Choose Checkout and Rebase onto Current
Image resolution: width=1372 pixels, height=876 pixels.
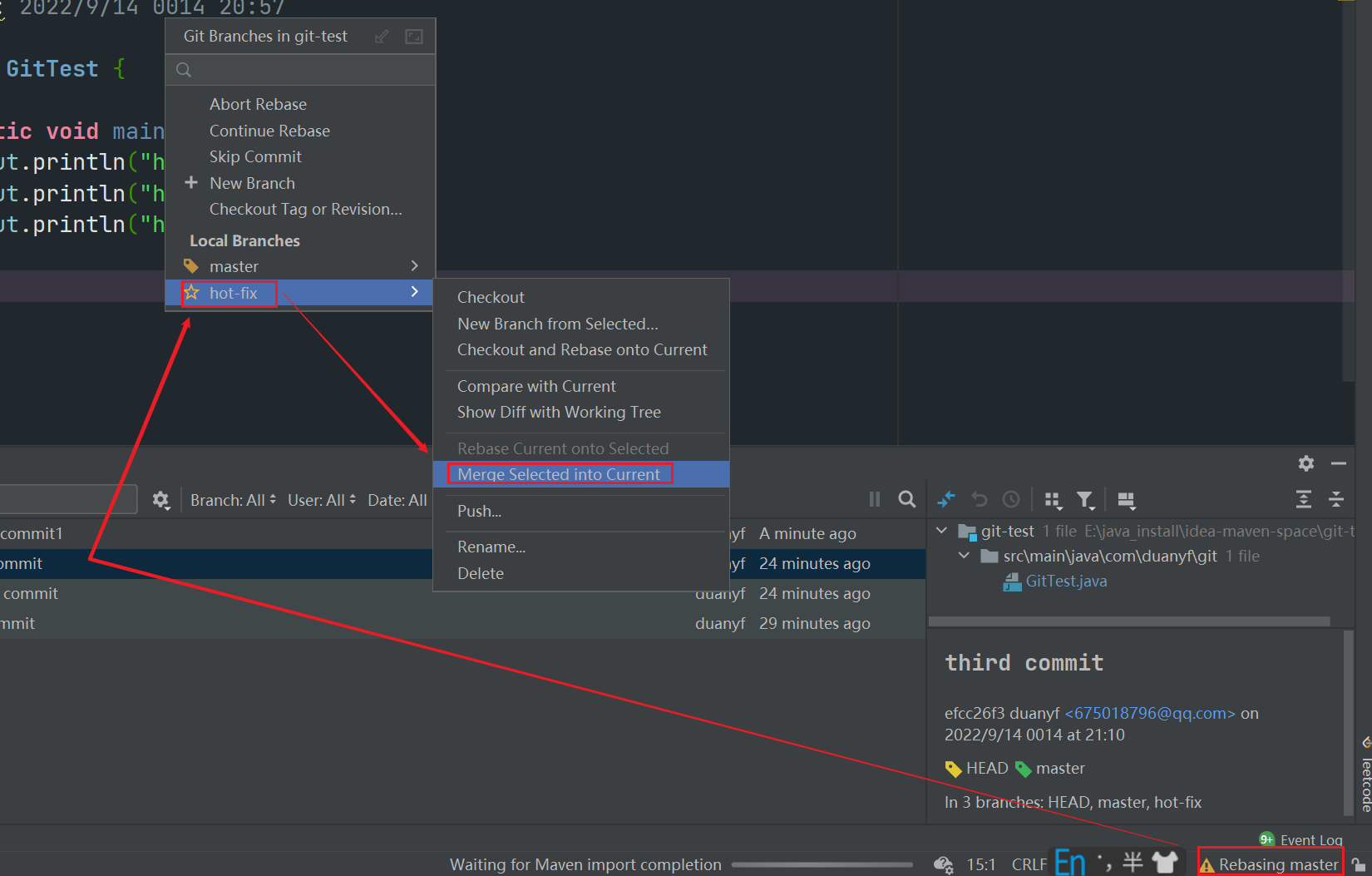coord(582,349)
